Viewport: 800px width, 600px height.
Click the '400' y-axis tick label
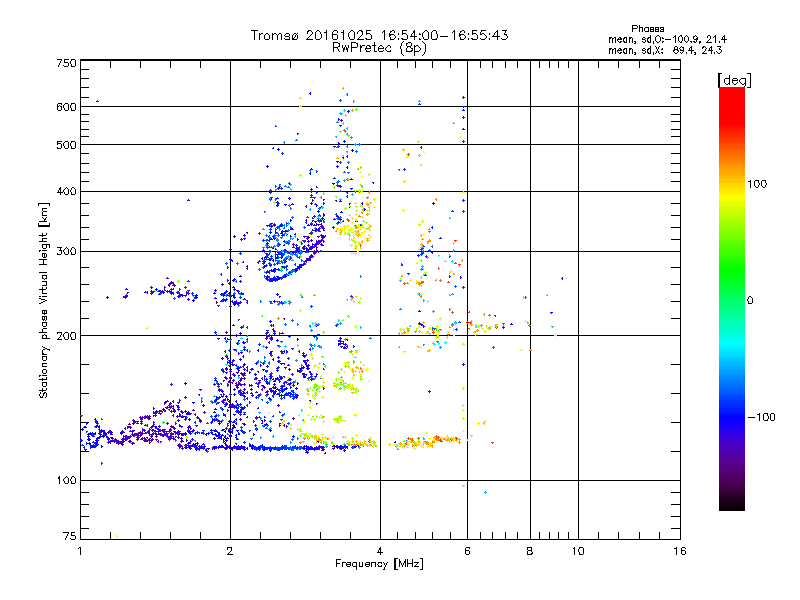click(x=66, y=191)
